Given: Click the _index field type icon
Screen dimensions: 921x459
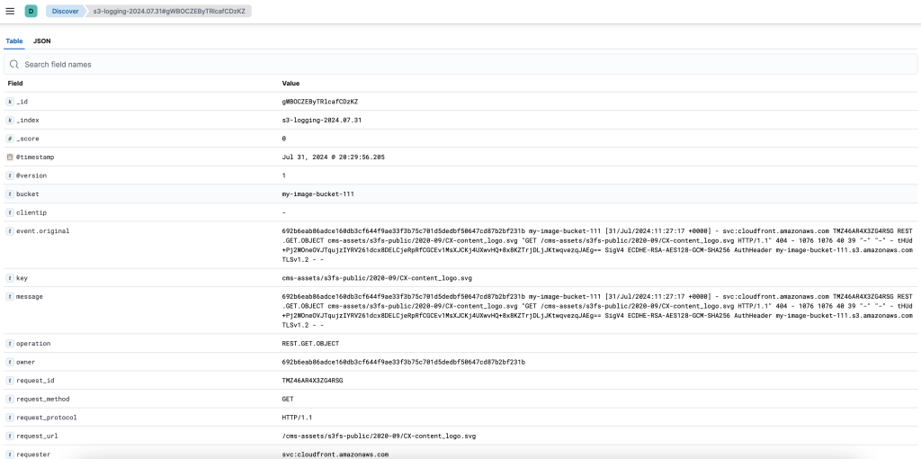Looking at the screenshot, I should click(9, 120).
